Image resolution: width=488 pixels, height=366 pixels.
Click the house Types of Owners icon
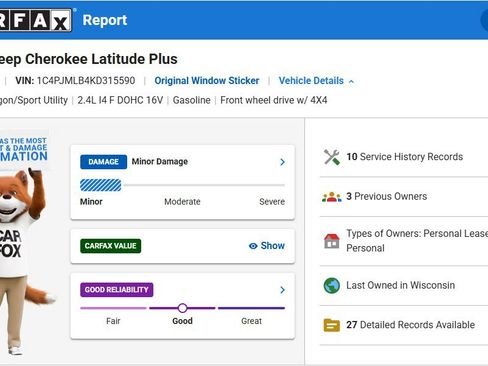coord(332,241)
